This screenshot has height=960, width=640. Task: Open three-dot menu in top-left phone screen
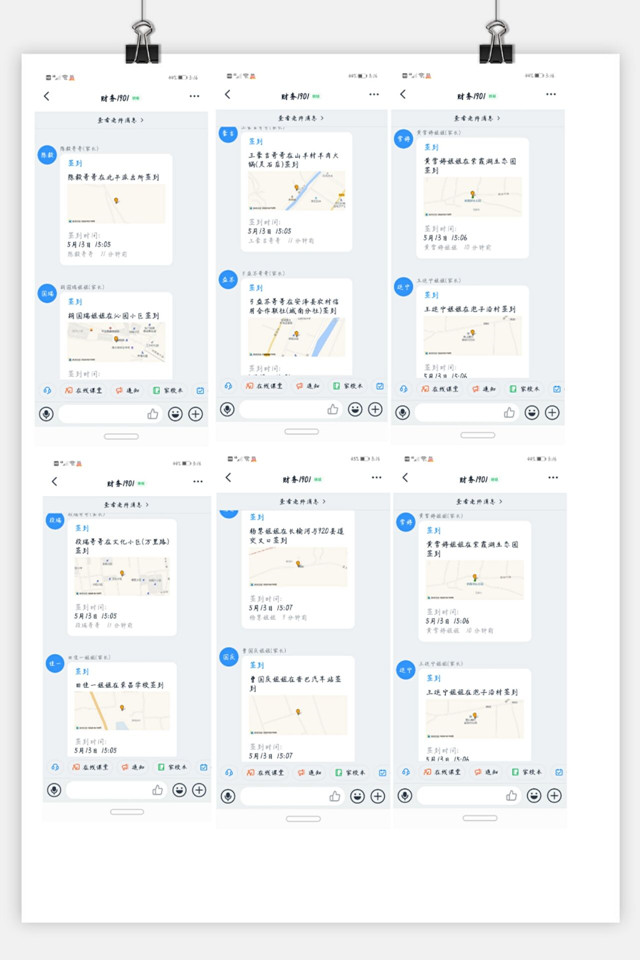194,96
